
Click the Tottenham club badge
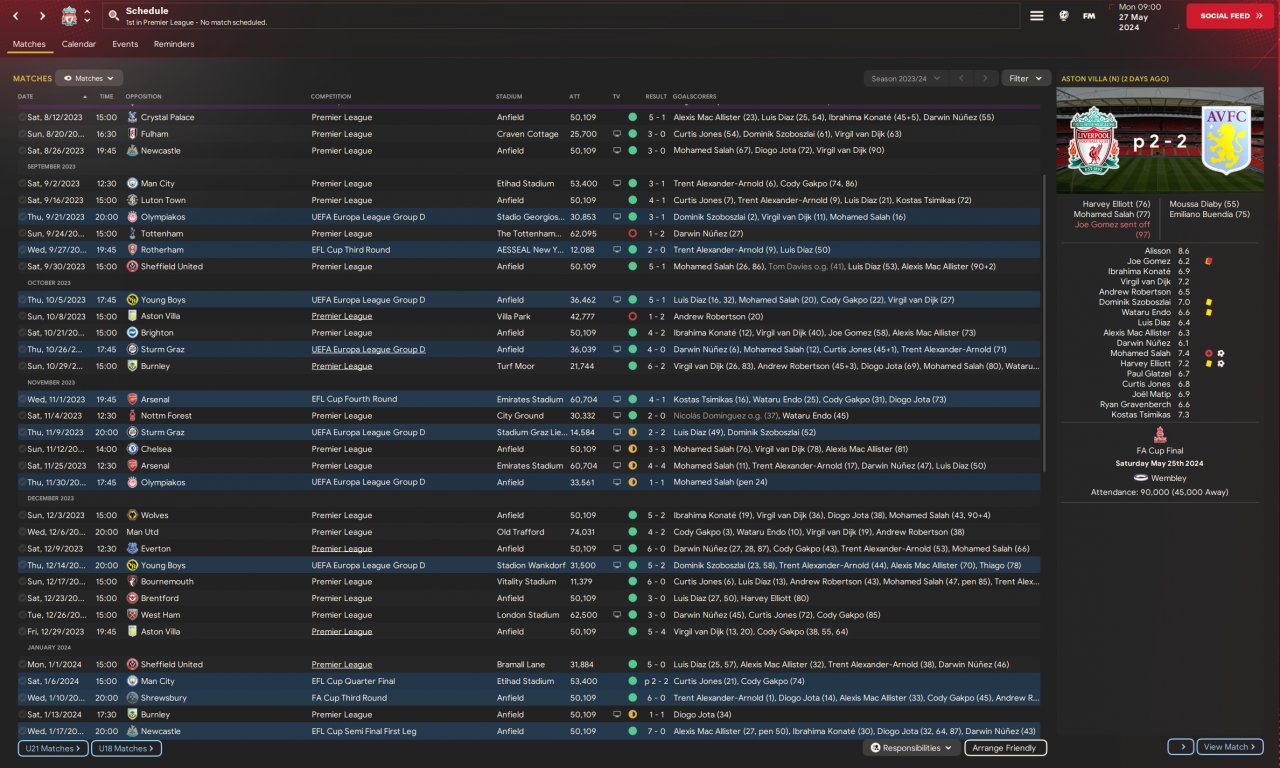132,233
